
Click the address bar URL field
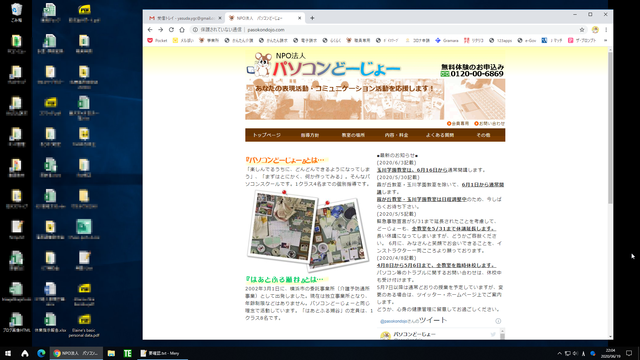click(x=384, y=30)
